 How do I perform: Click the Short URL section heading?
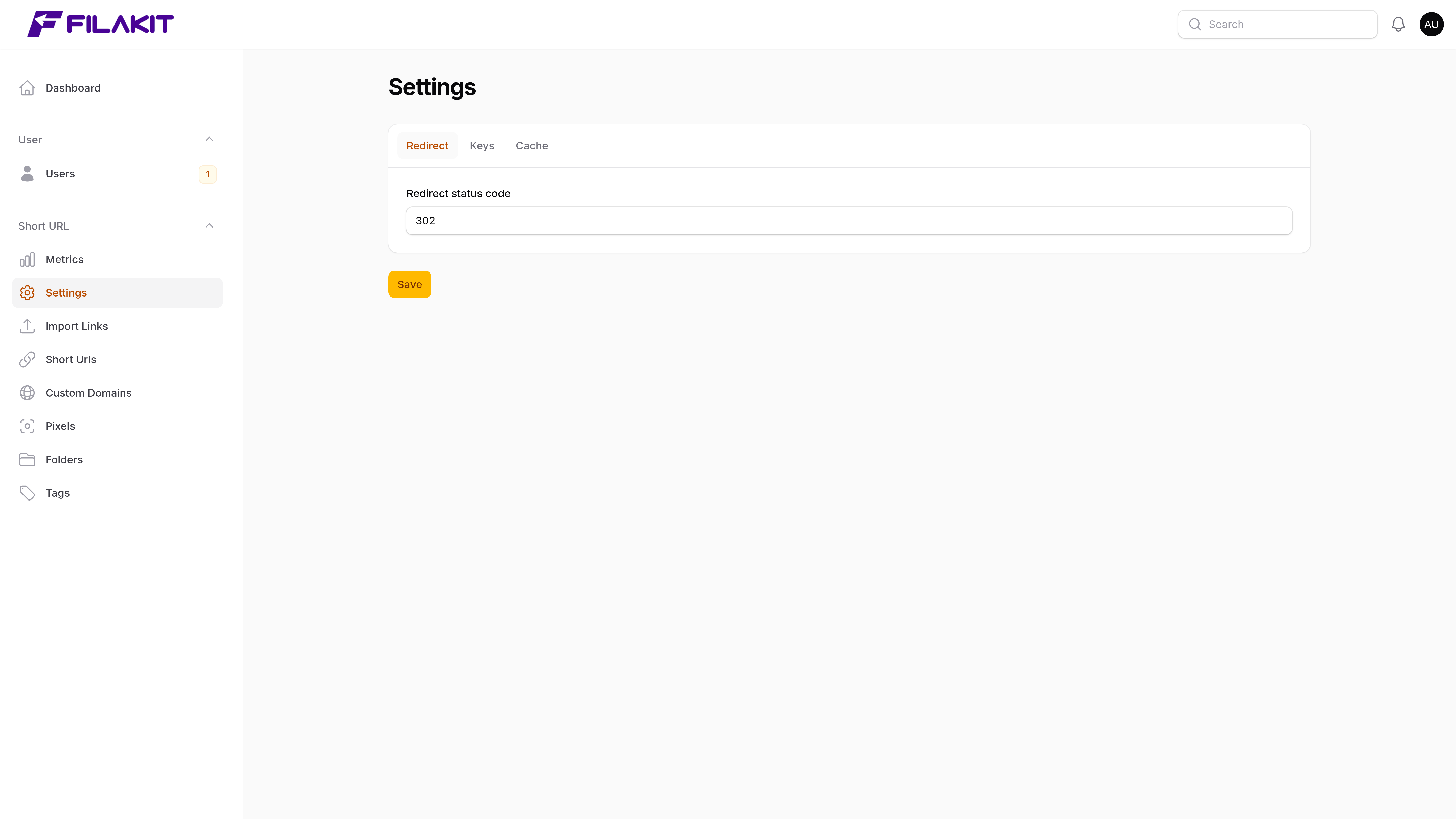click(43, 226)
